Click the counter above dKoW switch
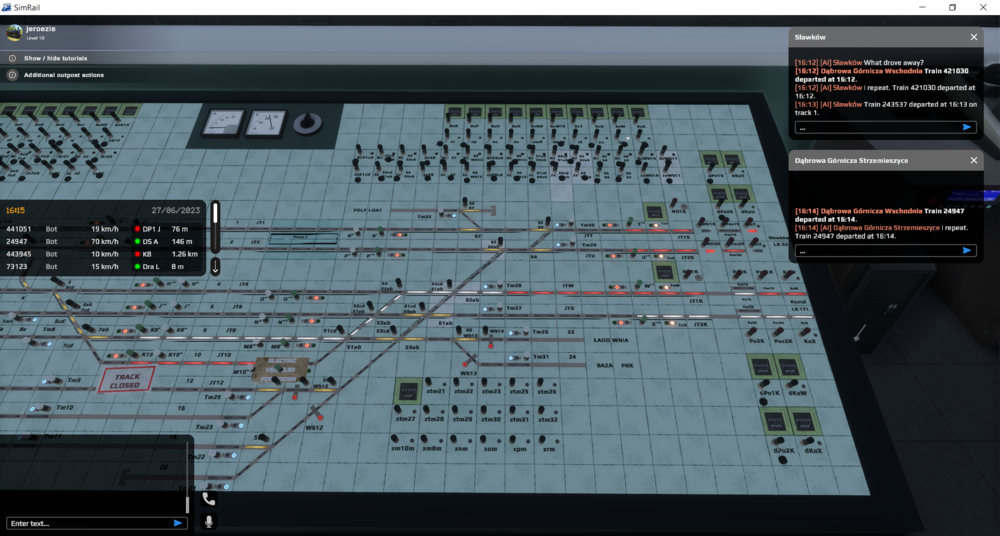 click(788, 367)
